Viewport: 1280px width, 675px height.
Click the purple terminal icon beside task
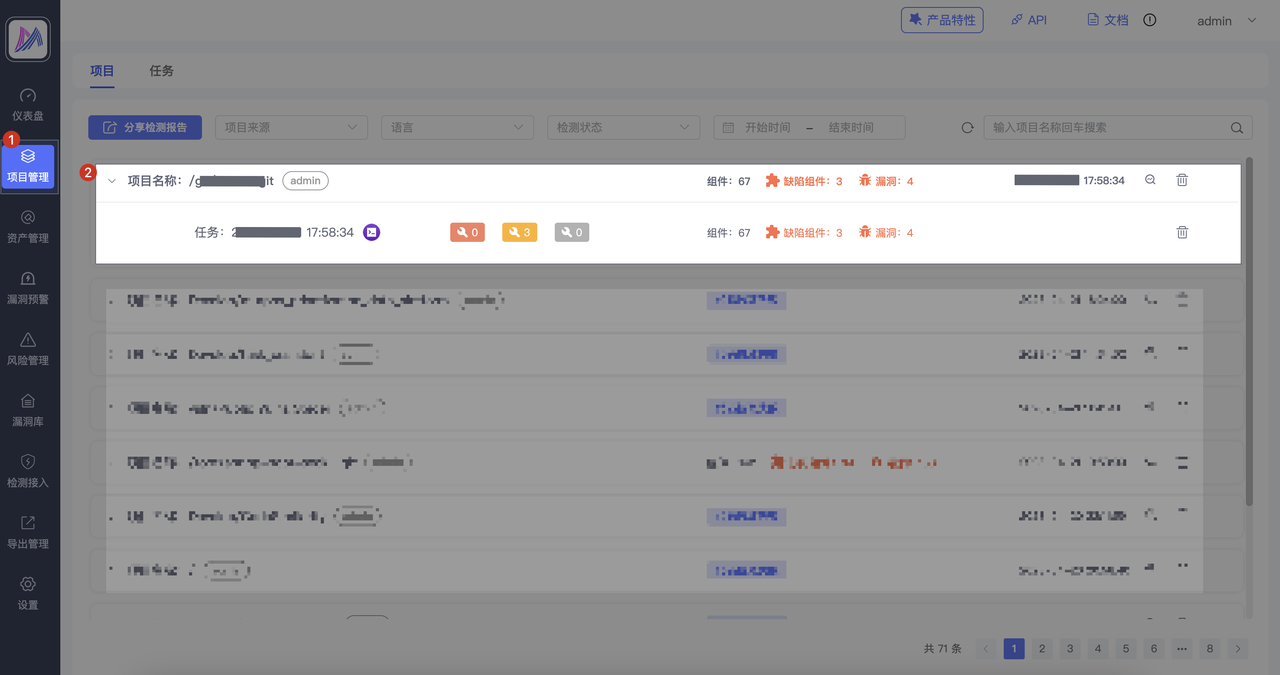point(371,232)
